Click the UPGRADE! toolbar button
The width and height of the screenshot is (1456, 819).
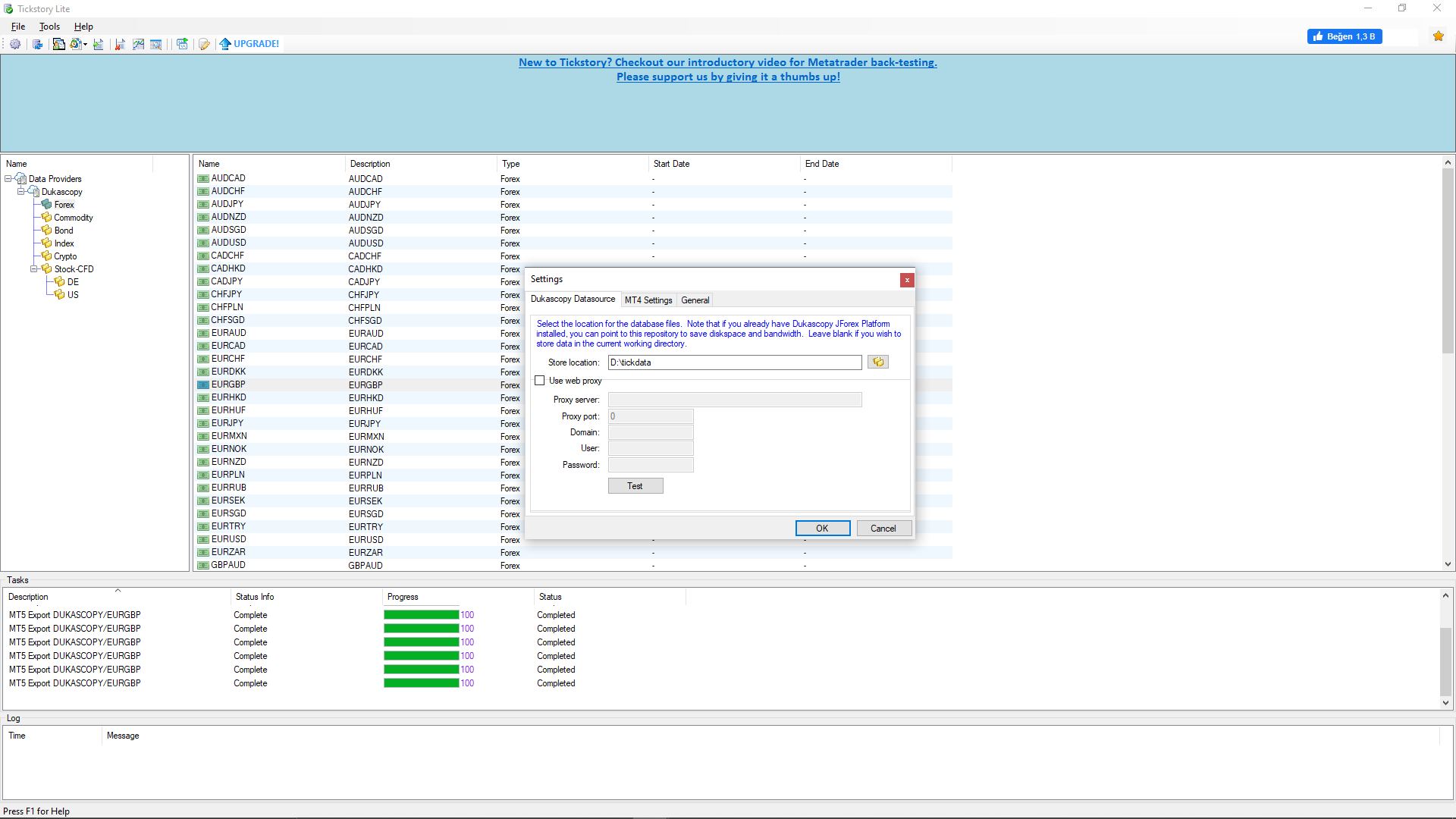249,44
